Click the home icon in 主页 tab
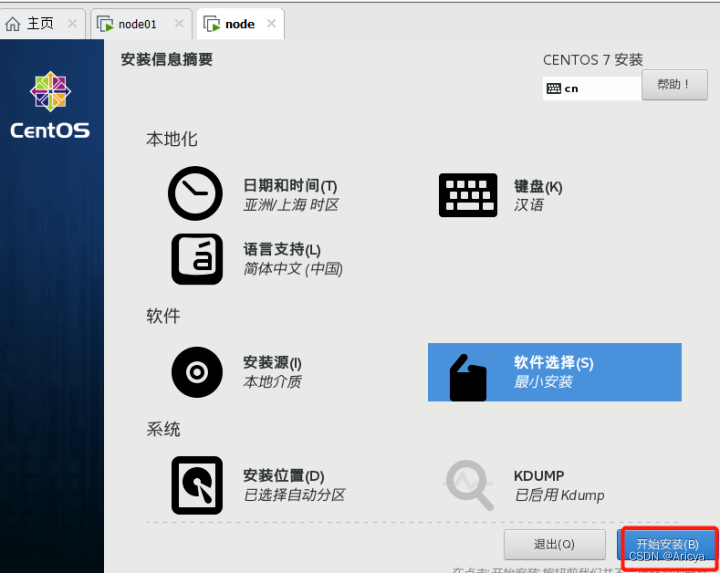The height and width of the screenshot is (573, 720). point(13,24)
